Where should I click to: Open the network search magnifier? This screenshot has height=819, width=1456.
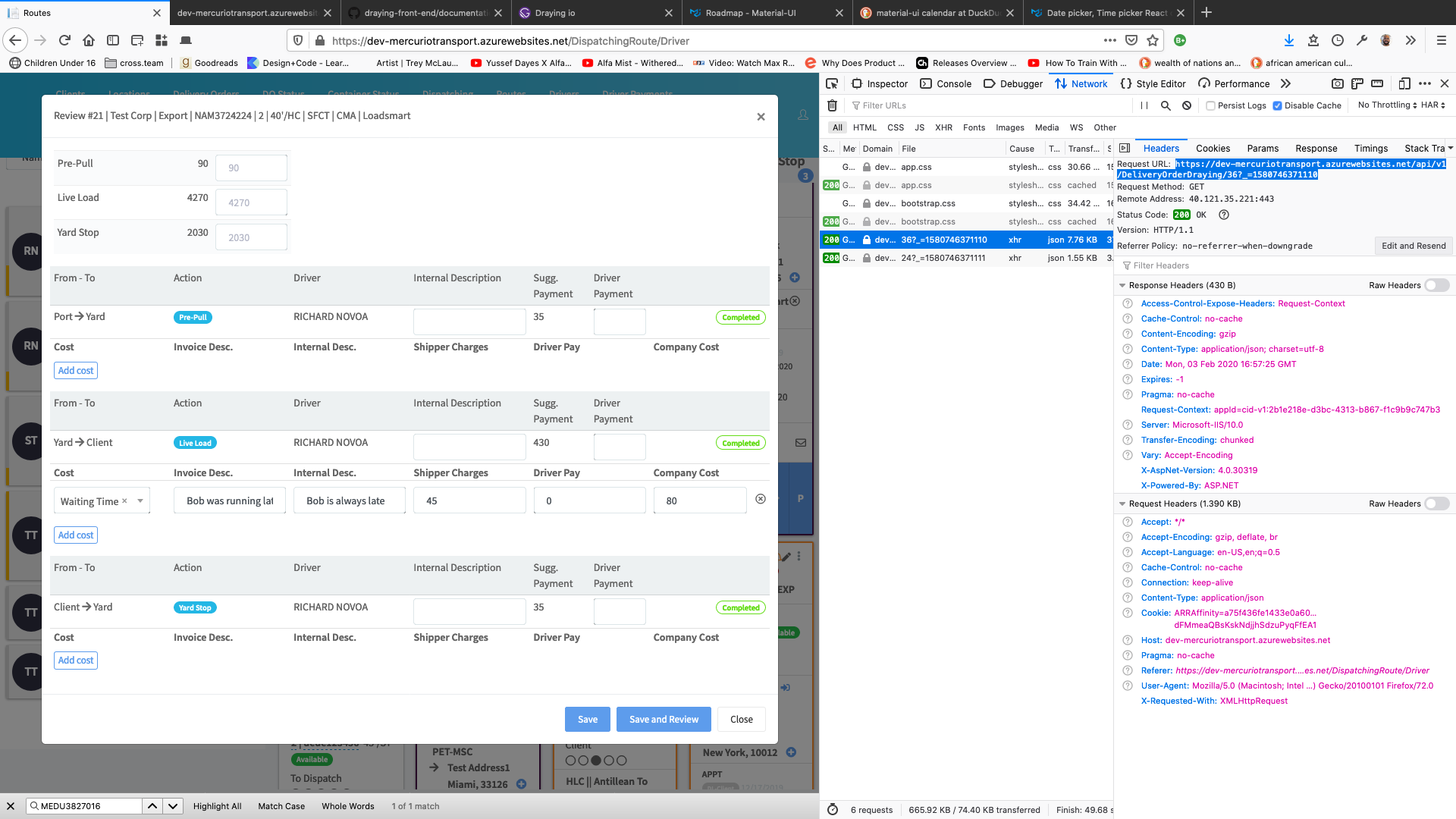1166,105
